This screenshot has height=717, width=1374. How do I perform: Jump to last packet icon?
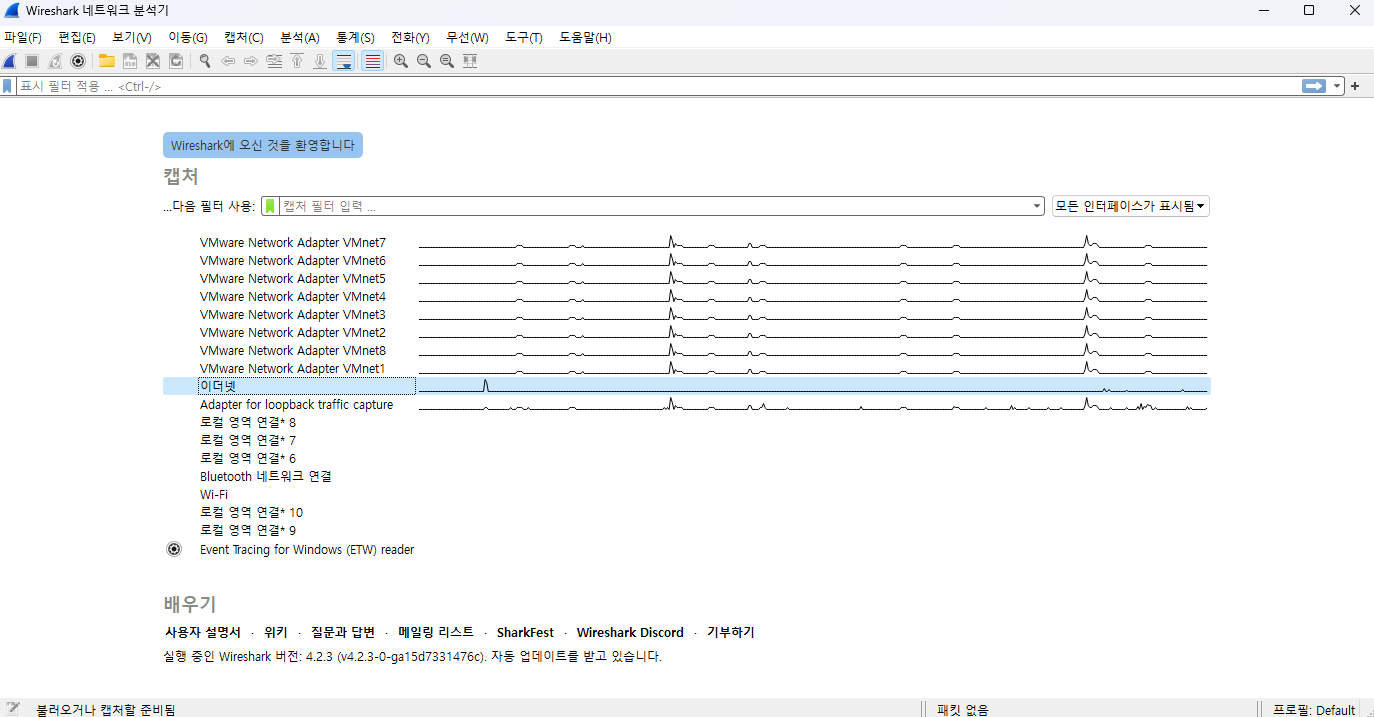320,61
